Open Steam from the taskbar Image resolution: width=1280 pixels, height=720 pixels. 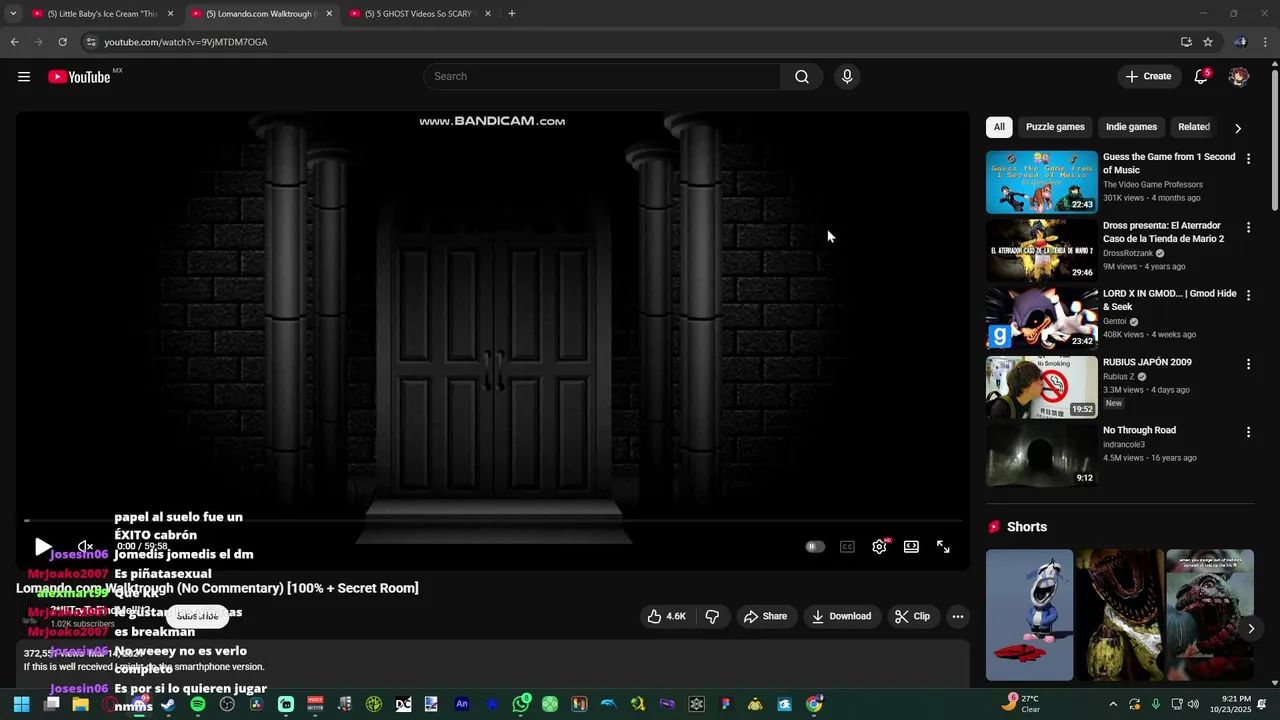(169, 704)
